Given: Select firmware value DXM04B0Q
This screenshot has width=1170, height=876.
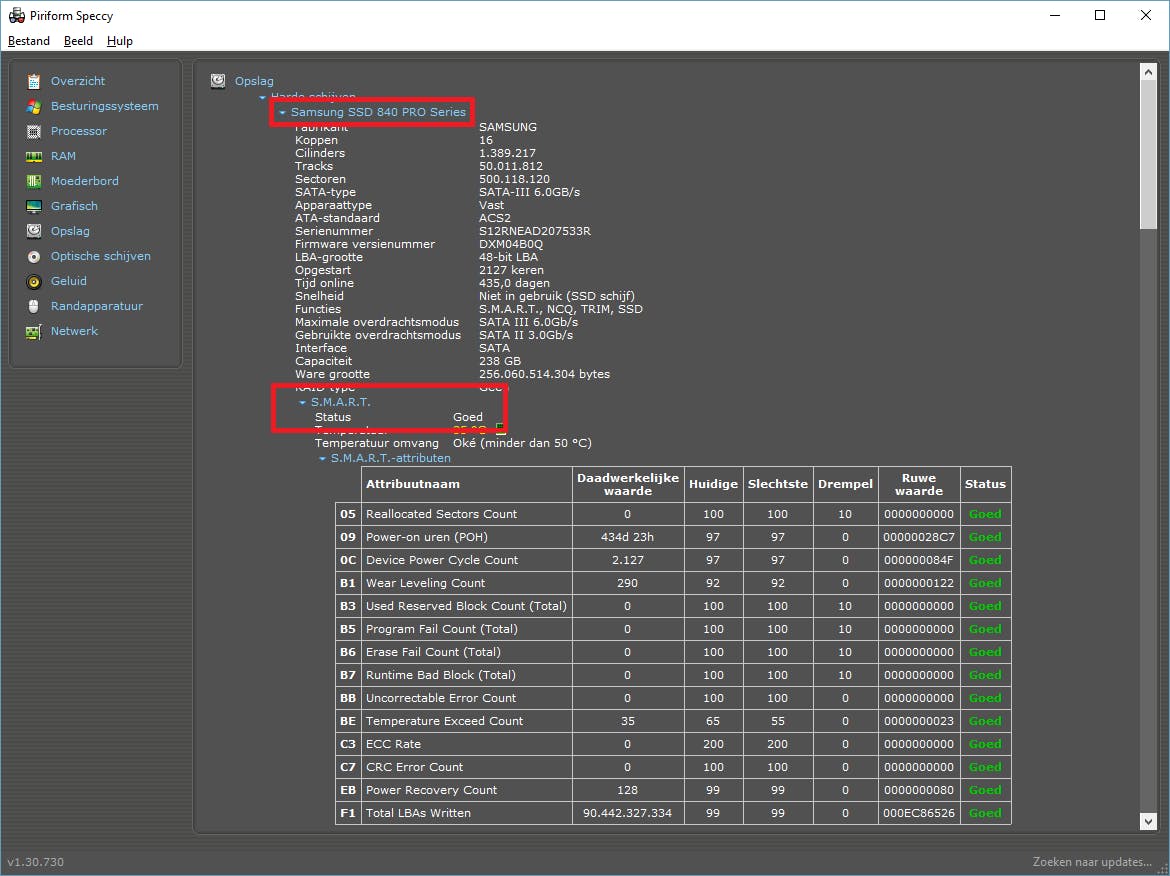Looking at the screenshot, I should (x=510, y=244).
